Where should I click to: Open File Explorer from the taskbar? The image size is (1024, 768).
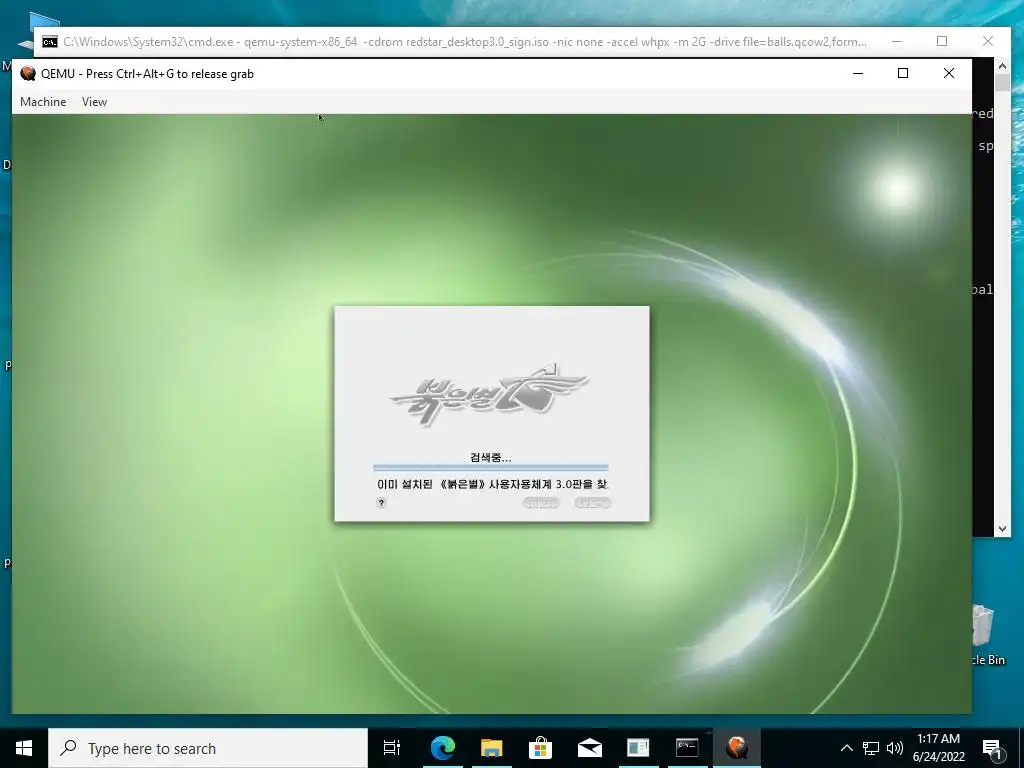click(491, 748)
